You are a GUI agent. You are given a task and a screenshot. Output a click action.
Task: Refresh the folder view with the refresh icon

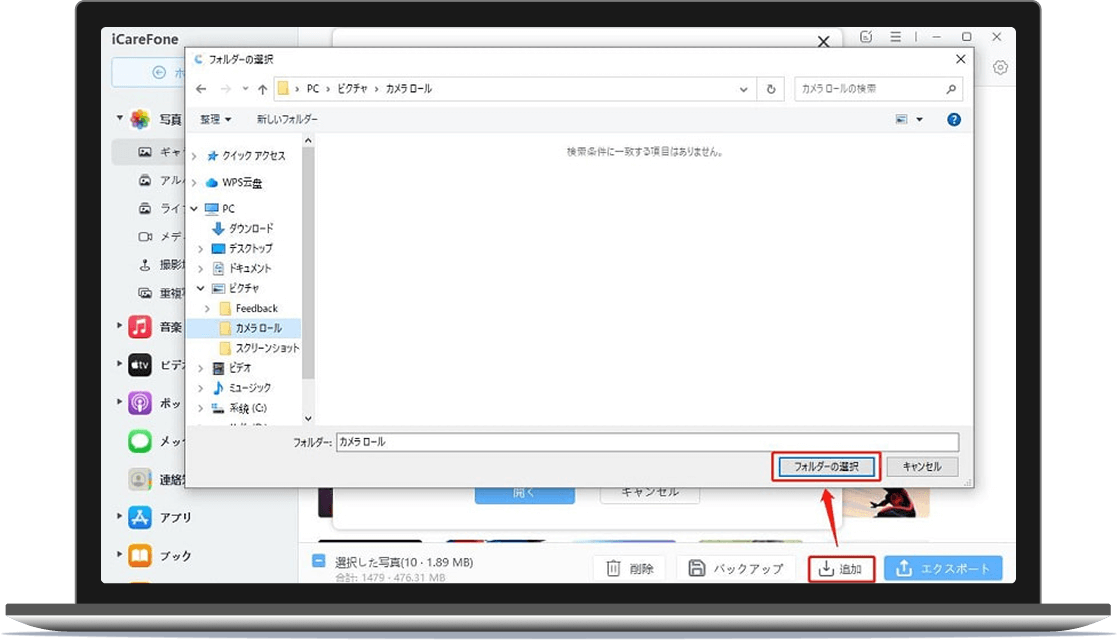pos(770,88)
